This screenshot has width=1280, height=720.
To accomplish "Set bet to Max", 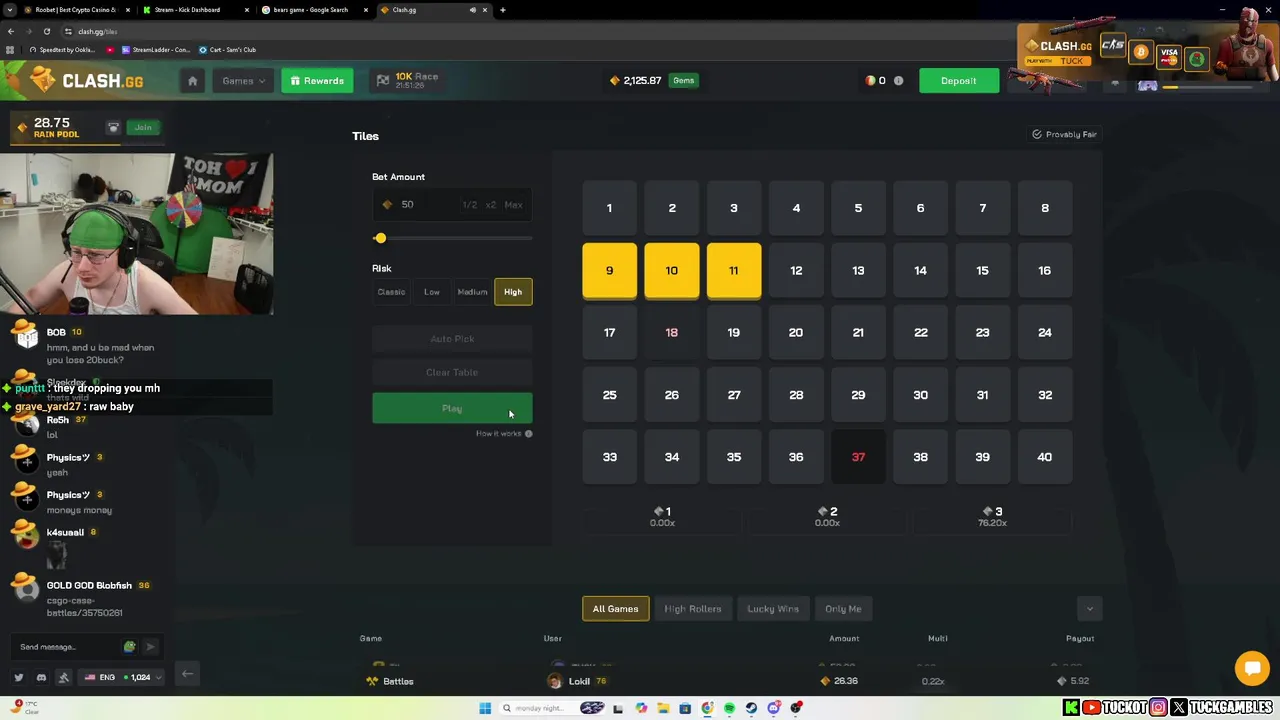I will click(x=513, y=205).
